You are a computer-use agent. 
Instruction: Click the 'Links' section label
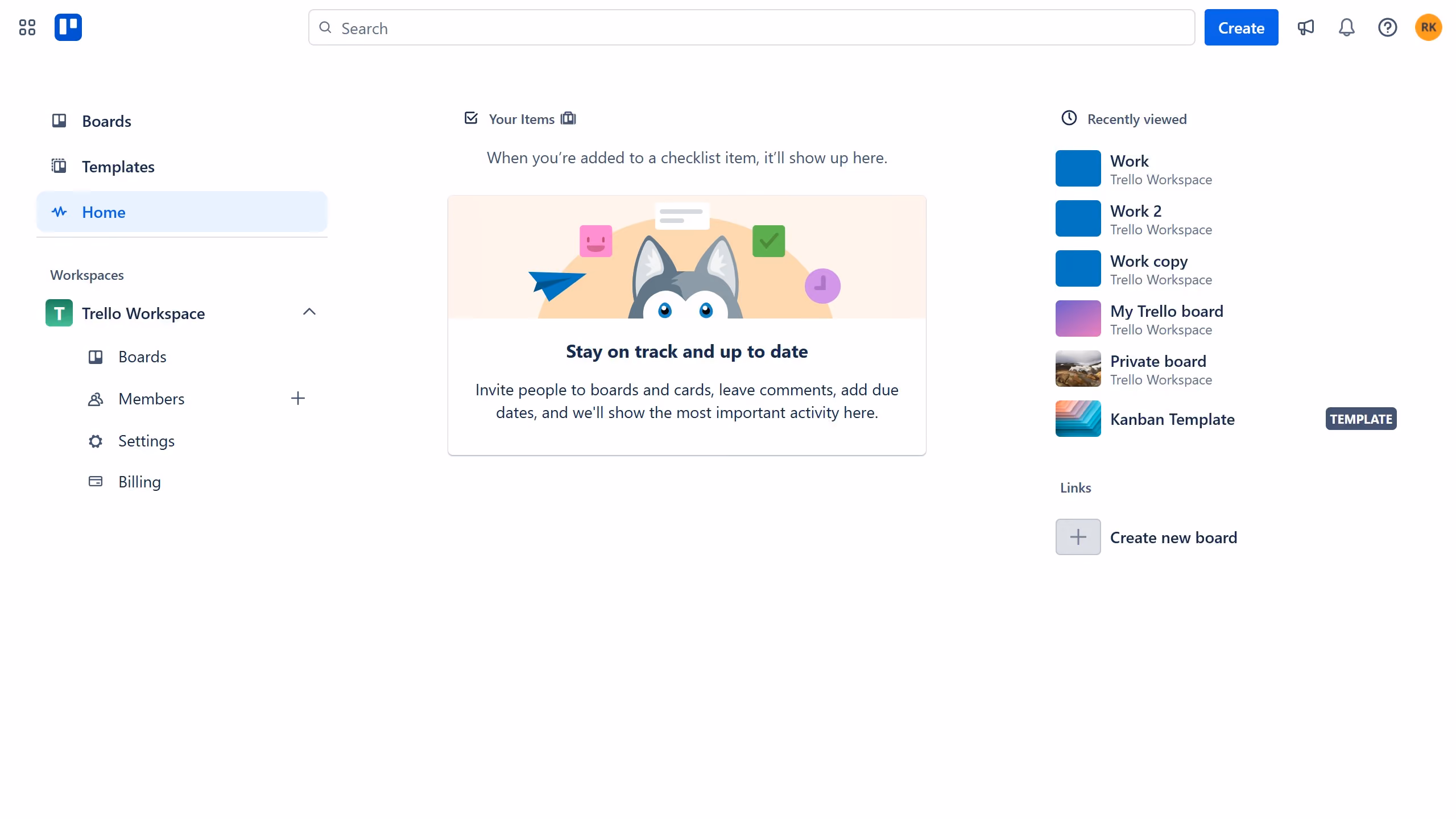point(1076,488)
